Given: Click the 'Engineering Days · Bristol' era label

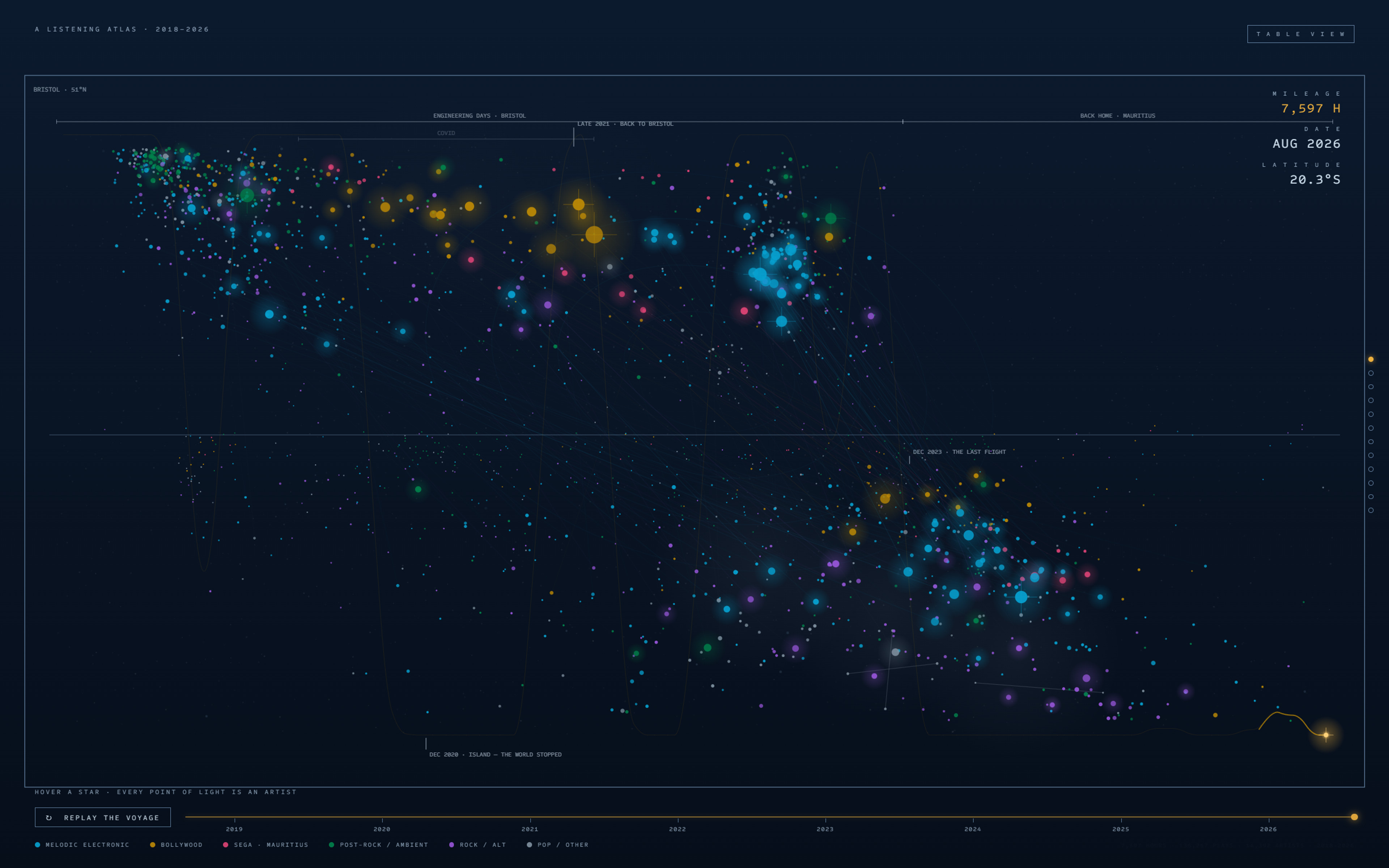Looking at the screenshot, I should coord(479,116).
